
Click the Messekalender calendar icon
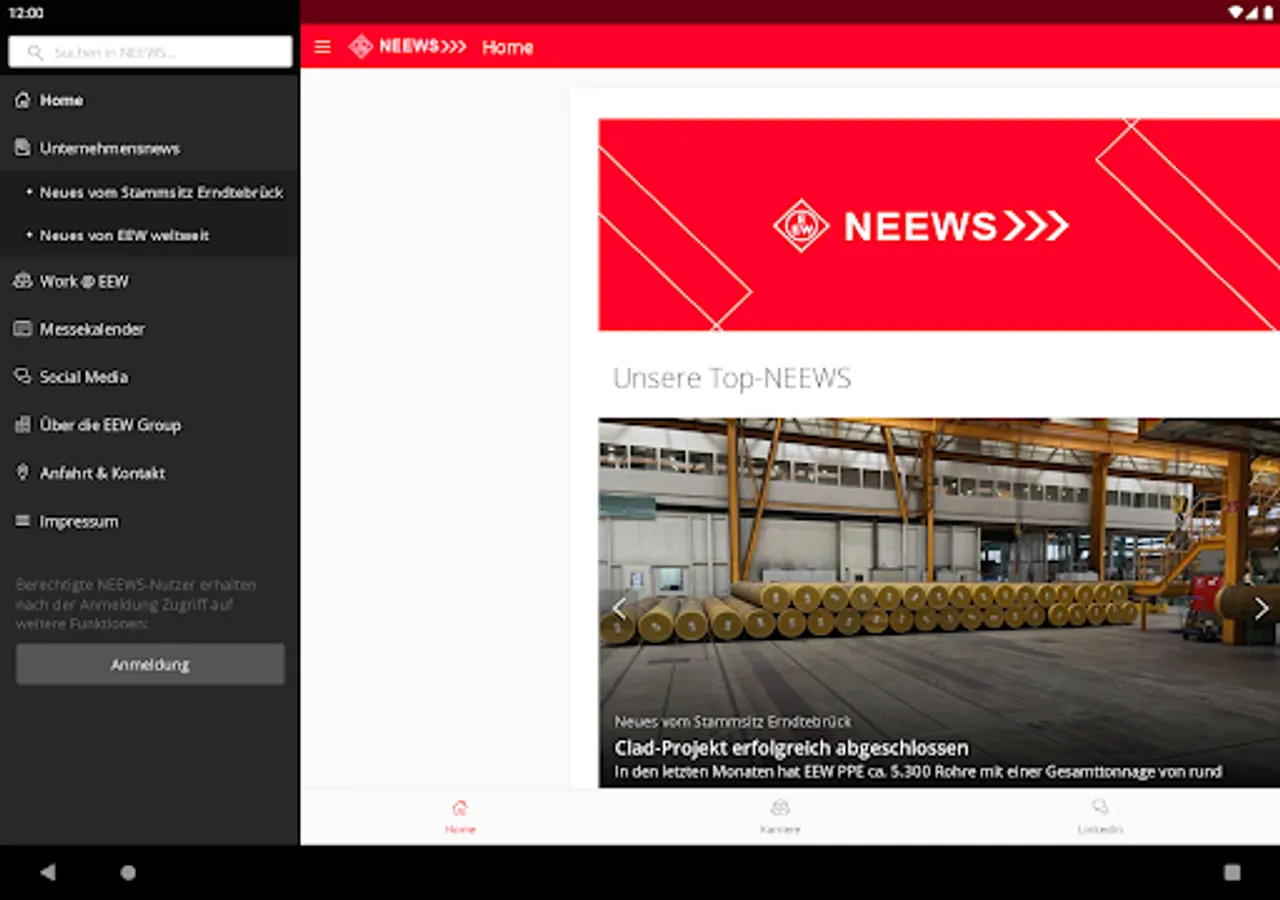point(23,329)
